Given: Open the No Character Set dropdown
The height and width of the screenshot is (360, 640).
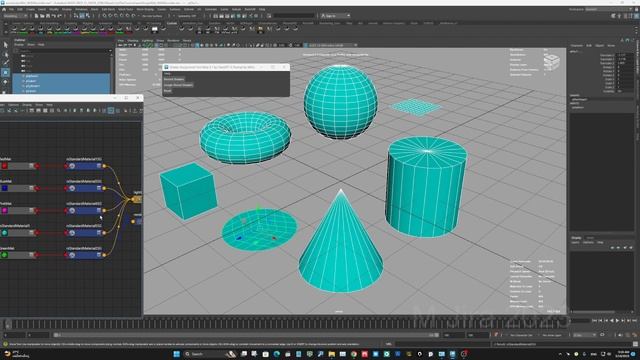Looking at the screenshot, I should click(521, 335).
